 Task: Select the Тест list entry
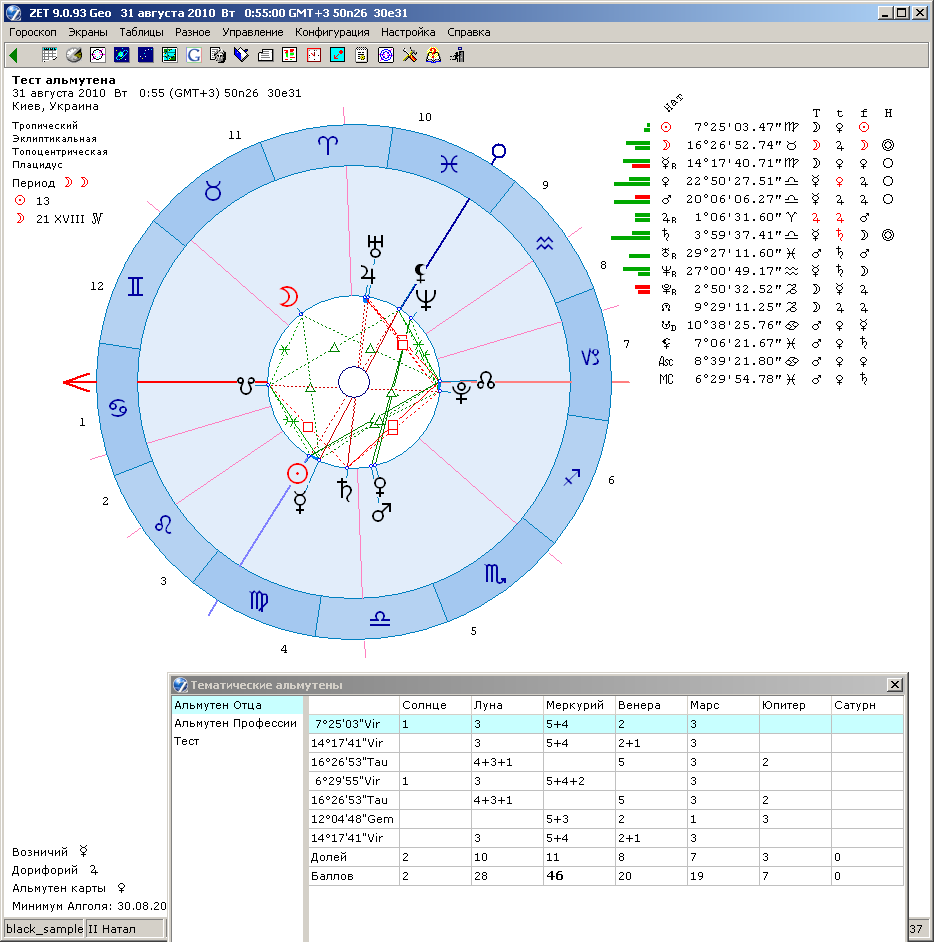pyautogui.click(x=187, y=741)
